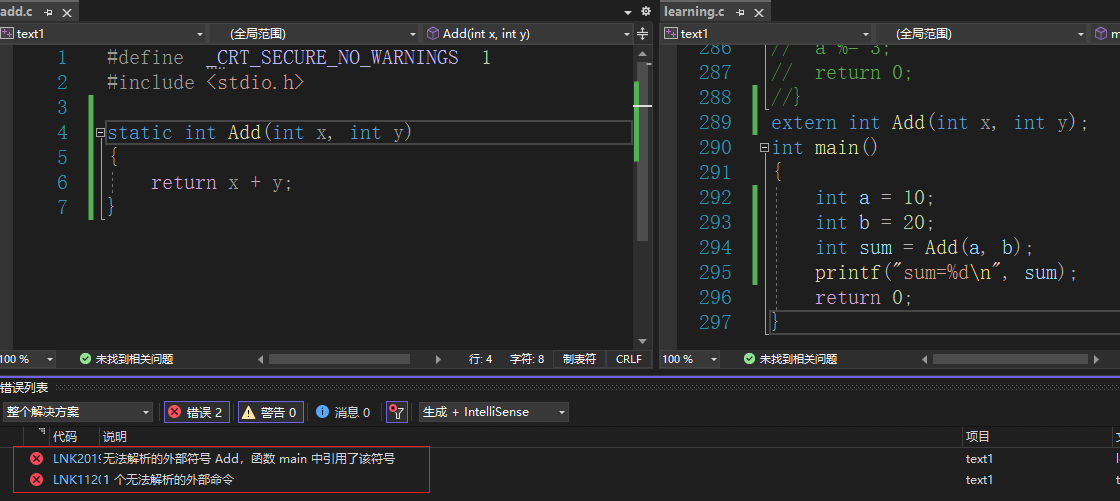Screen dimensions: 1120x501
Task: Place cursor on the printf line in learning.c
Action: pyautogui.click(x=946, y=272)
